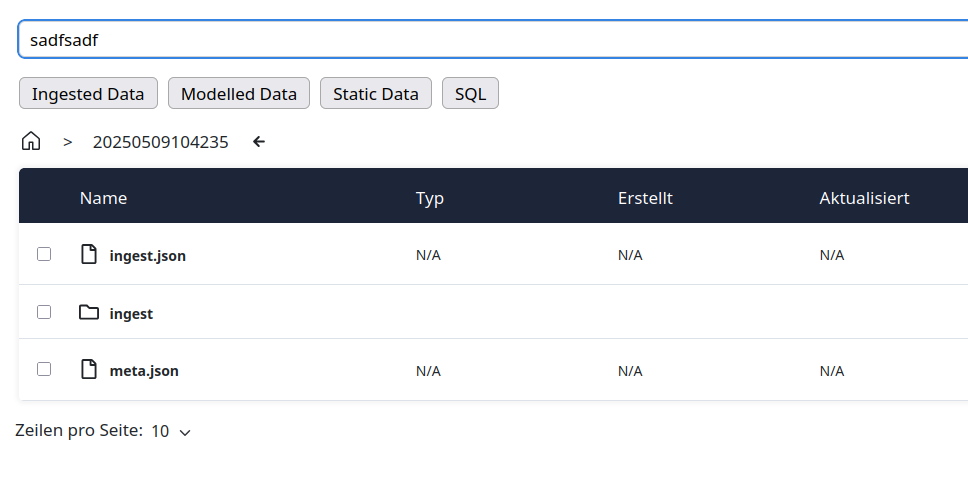This screenshot has height=482, width=968.
Task: Click the file icon next to meta.json
Action: [x=89, y=369]
